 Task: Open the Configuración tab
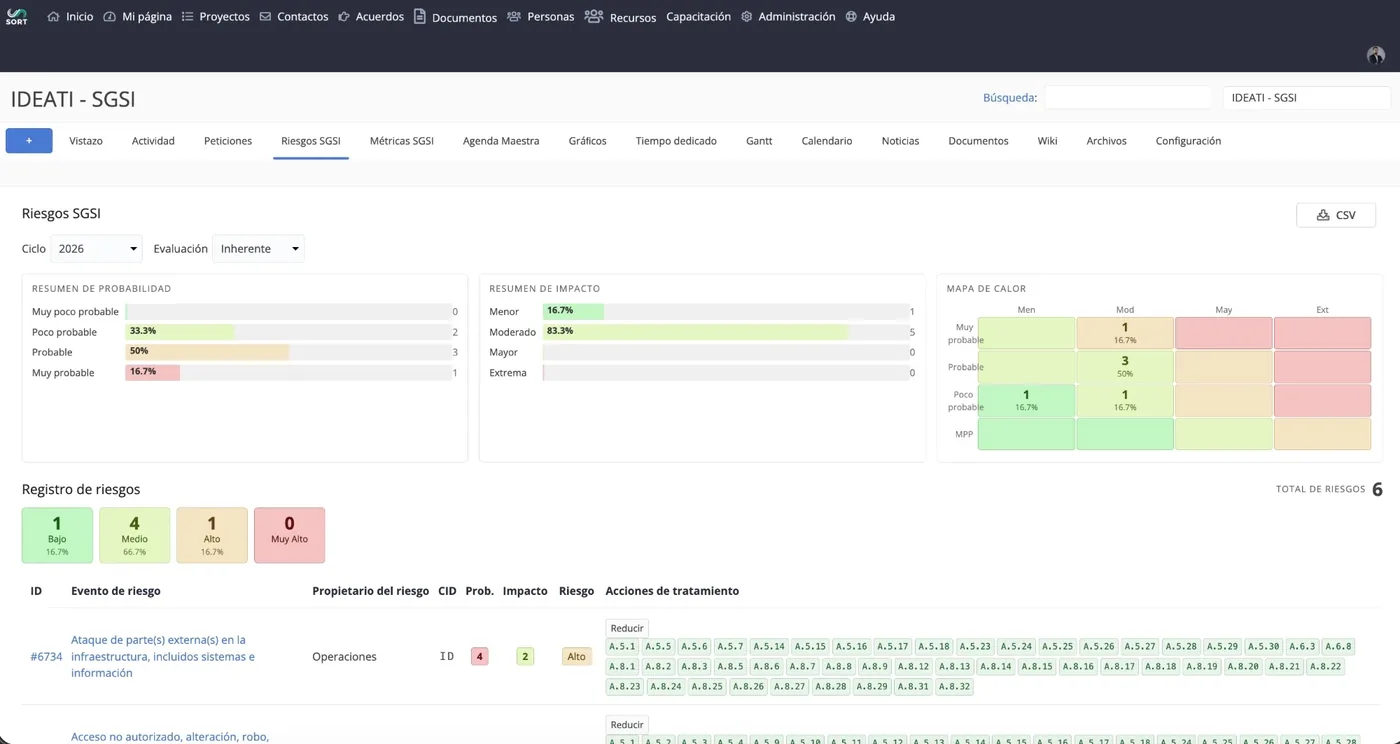(x=1188, y=141)
